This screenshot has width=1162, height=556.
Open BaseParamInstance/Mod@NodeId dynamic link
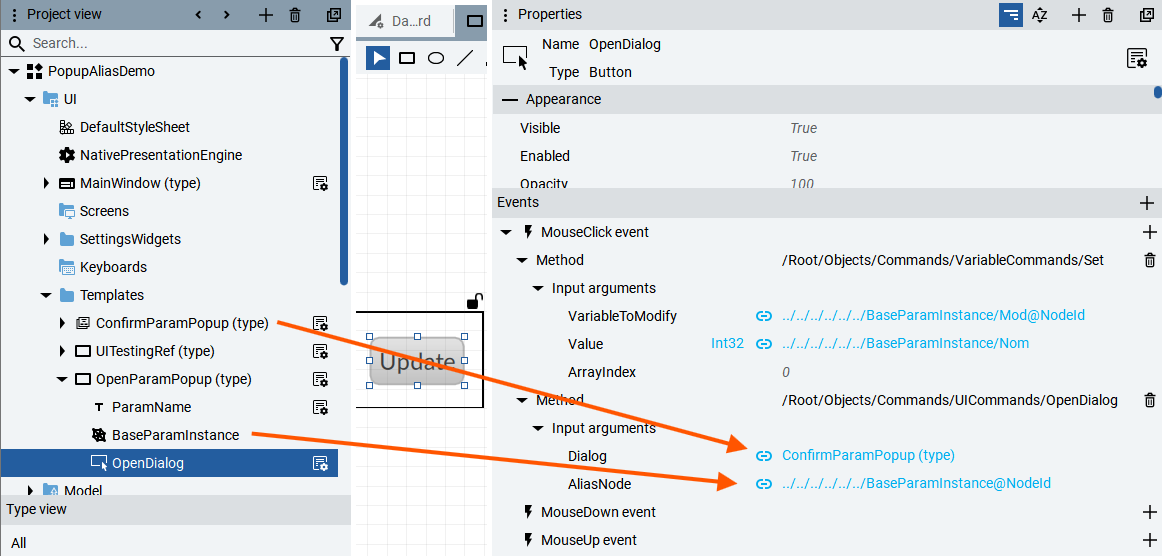[x=934, y=317]
